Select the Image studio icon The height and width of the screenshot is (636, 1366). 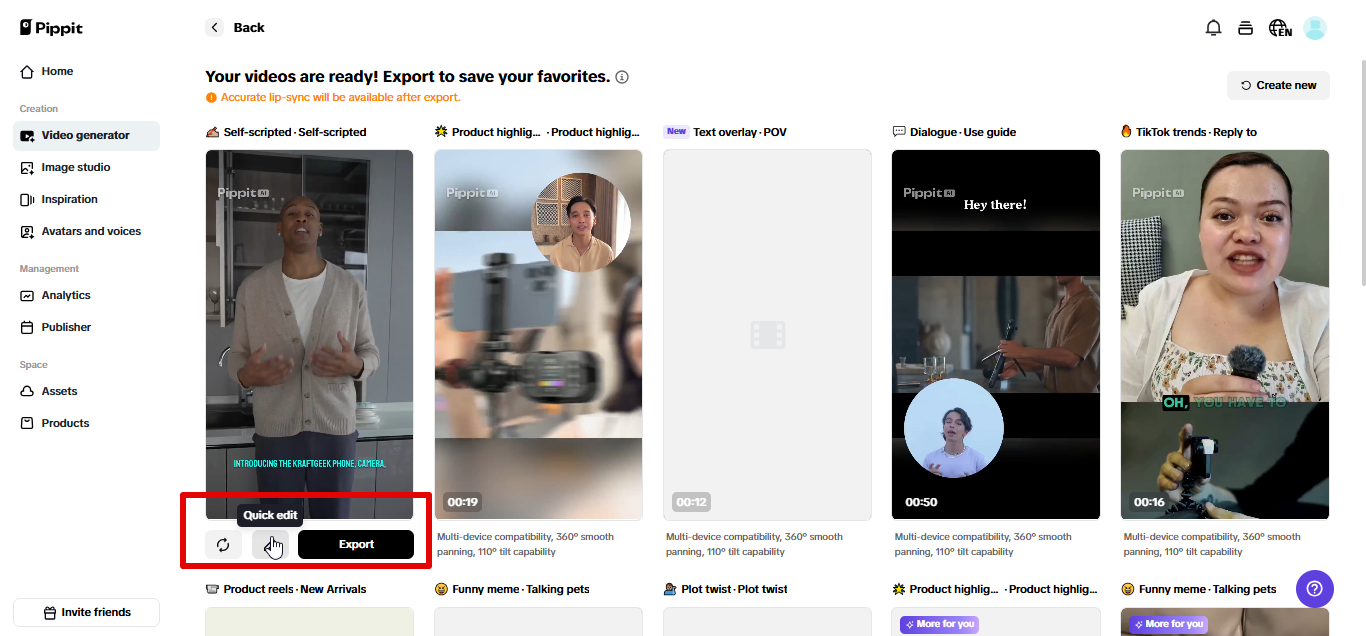click(28, 167)
